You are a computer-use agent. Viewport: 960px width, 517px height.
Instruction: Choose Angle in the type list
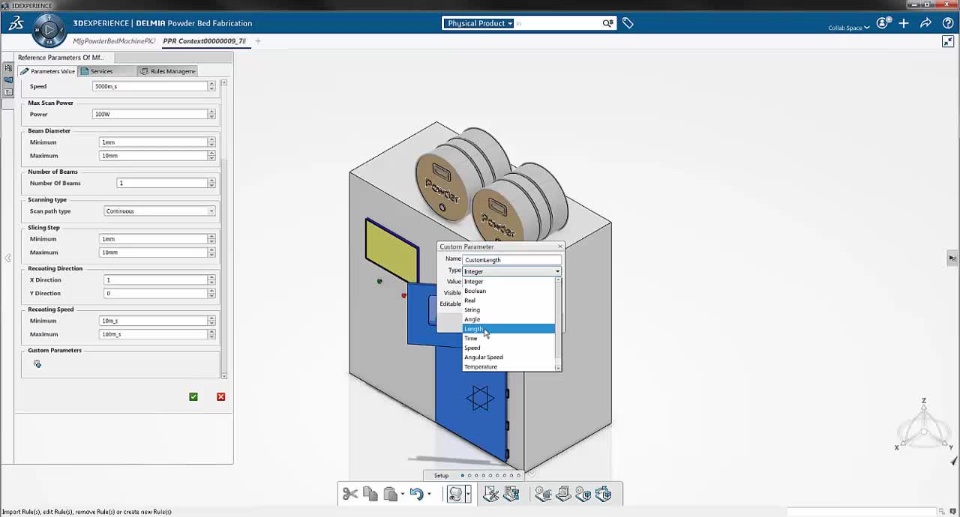click(508, 319)
